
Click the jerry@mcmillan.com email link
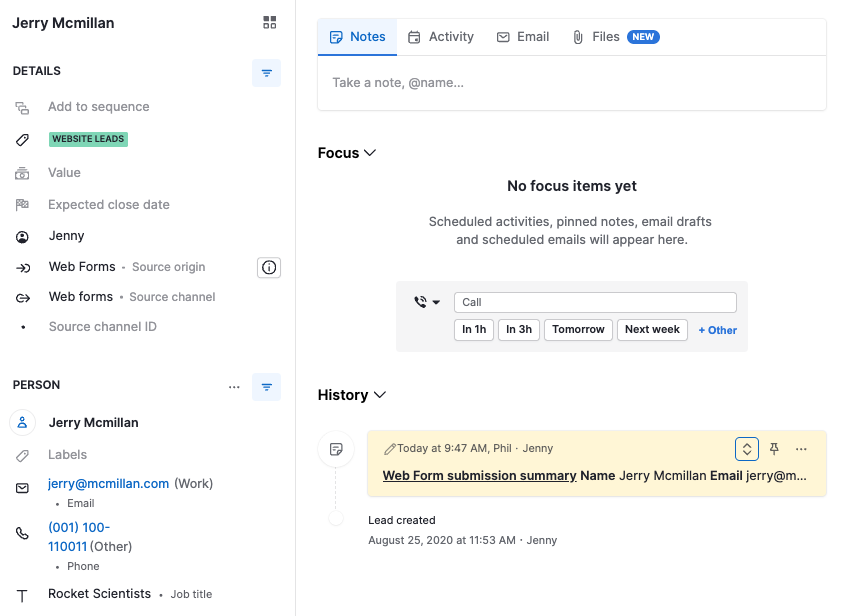[x=109, y=484]
